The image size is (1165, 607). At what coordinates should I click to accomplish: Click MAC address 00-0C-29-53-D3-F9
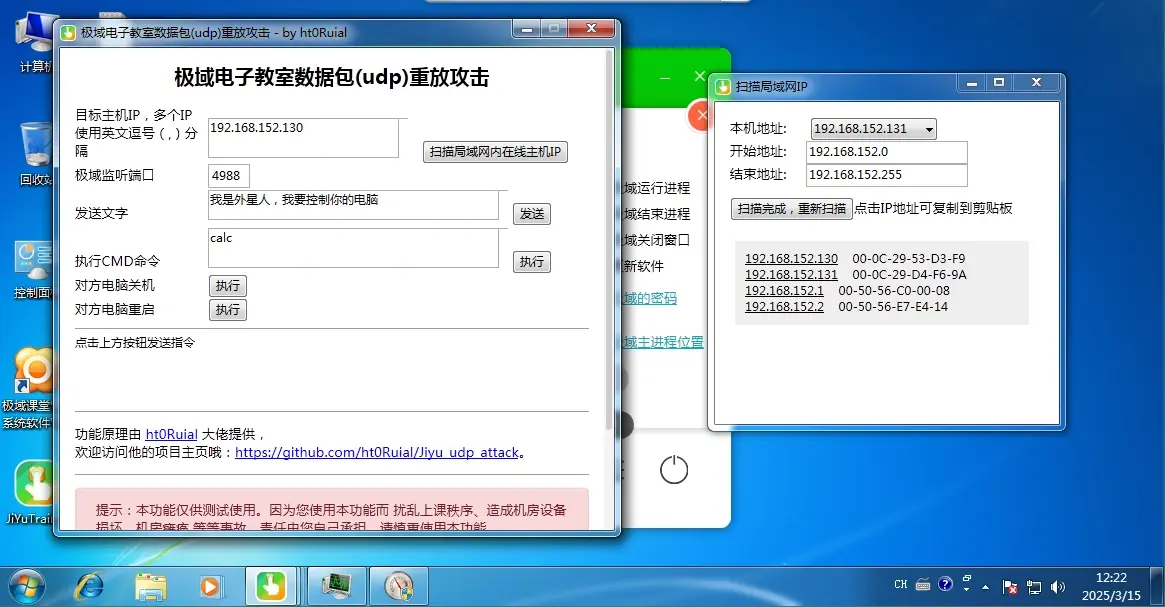[x=909, y=259]
